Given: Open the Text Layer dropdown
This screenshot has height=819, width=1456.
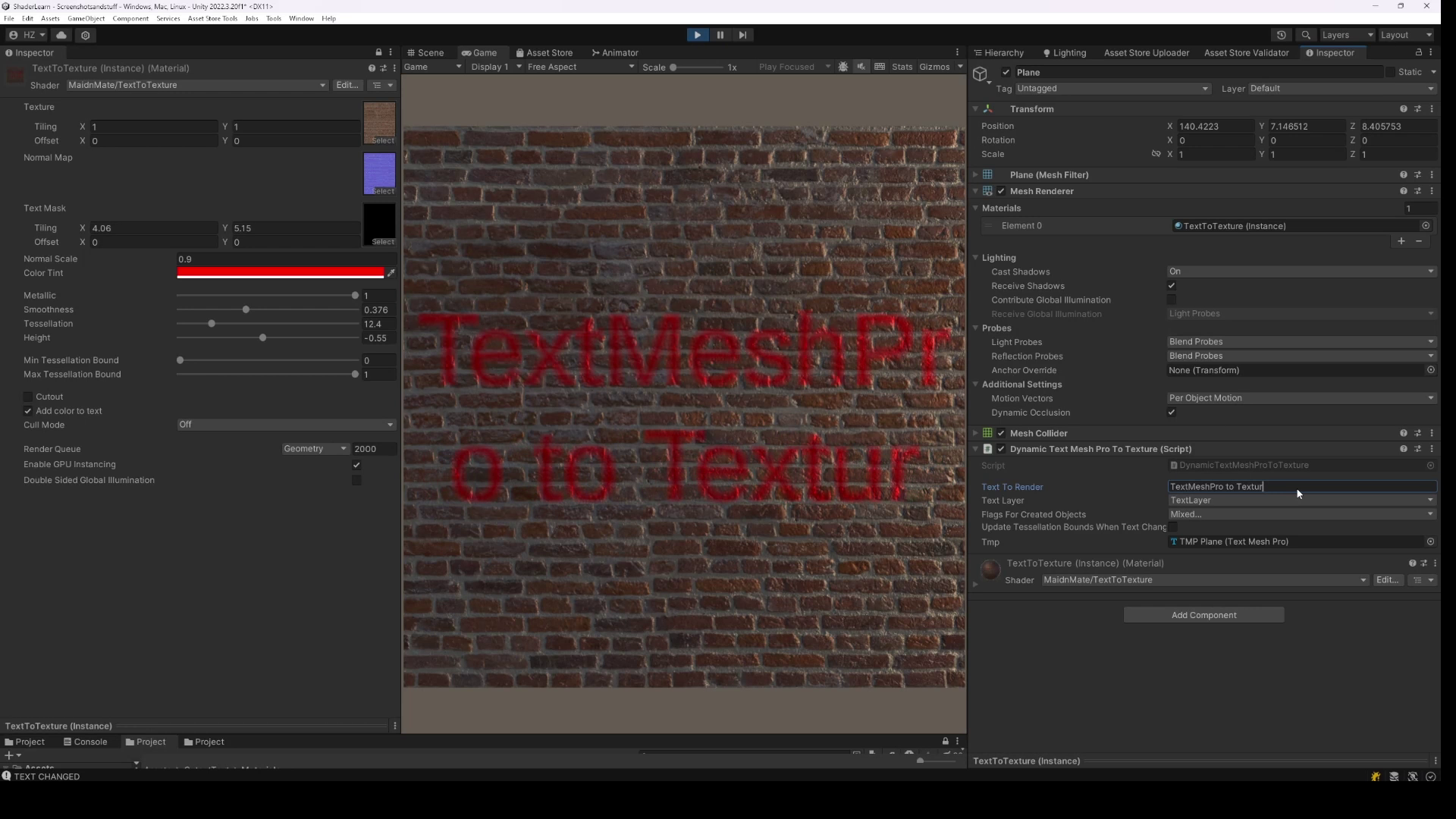Looking at the screenshot, I should [1301, 500].
